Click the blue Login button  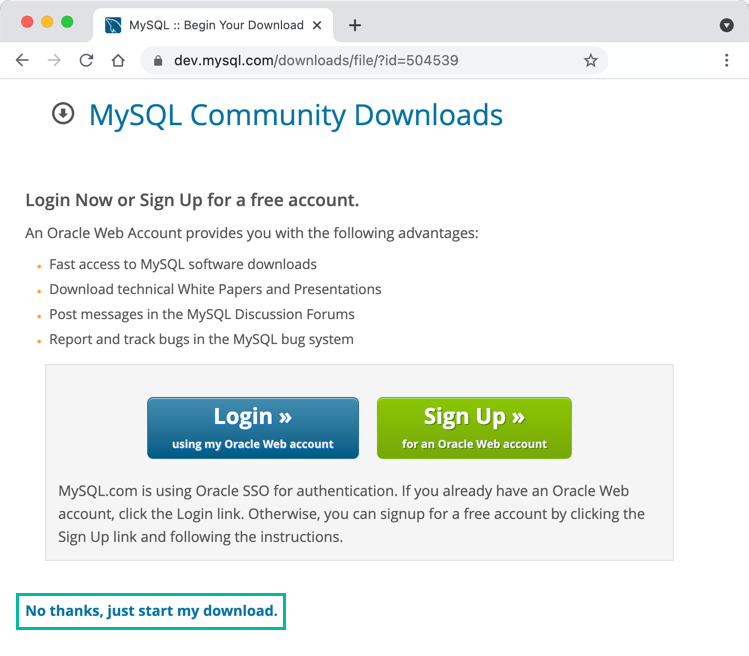253,428
